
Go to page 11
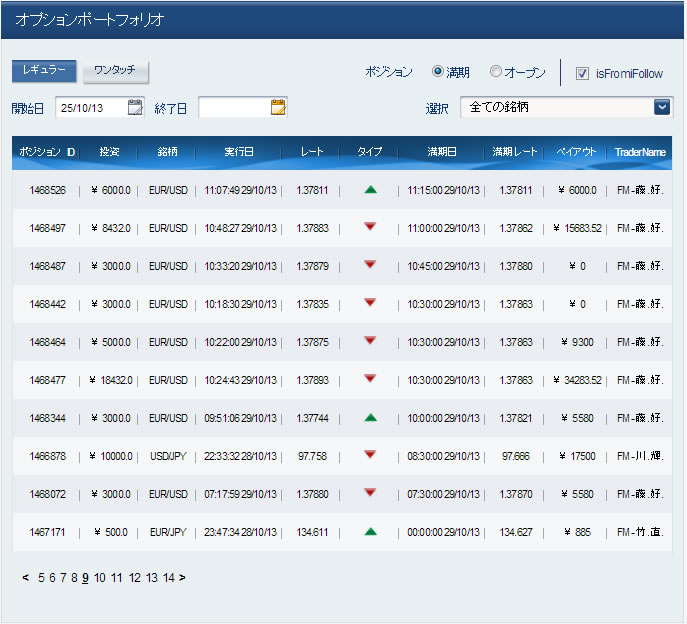117,578
